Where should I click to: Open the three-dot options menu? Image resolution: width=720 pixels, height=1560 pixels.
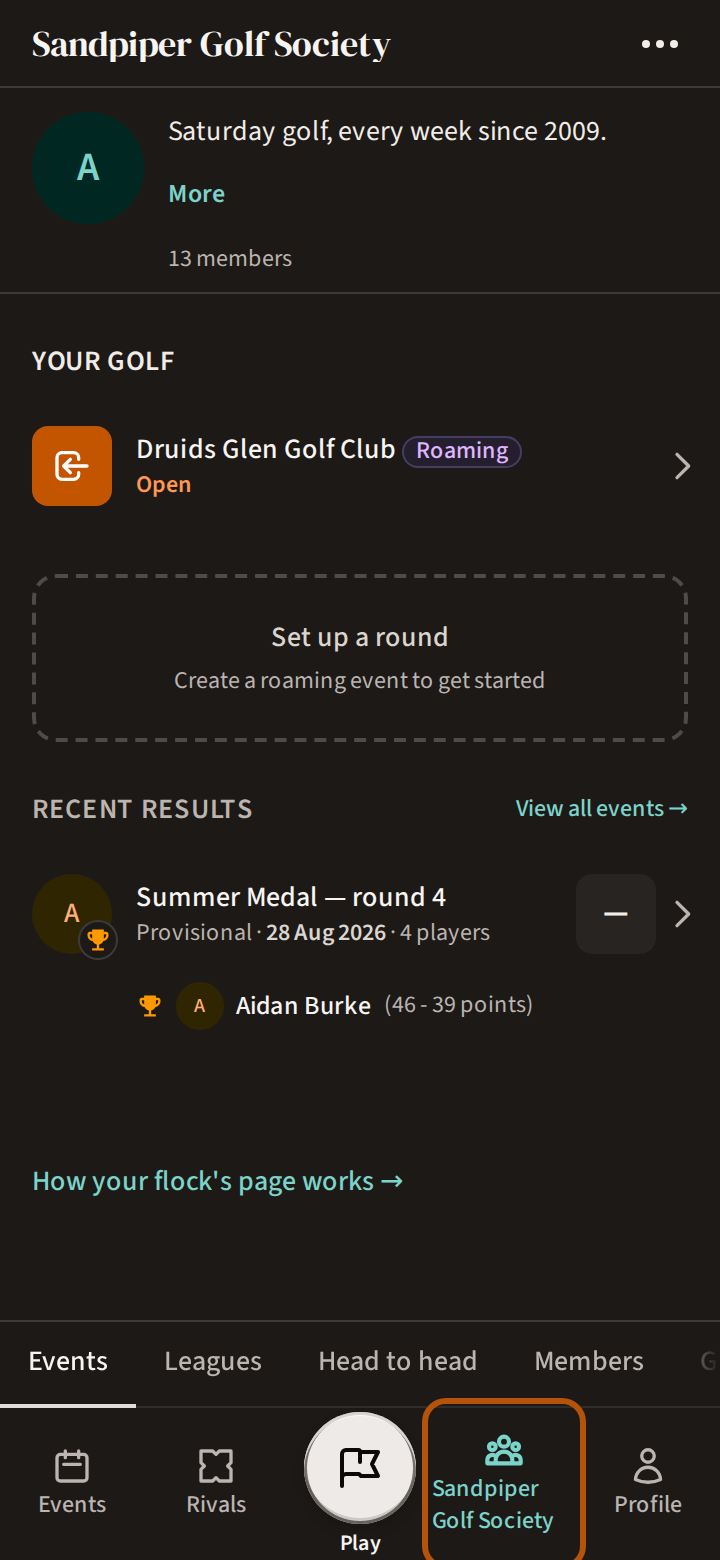pos(660,44)
